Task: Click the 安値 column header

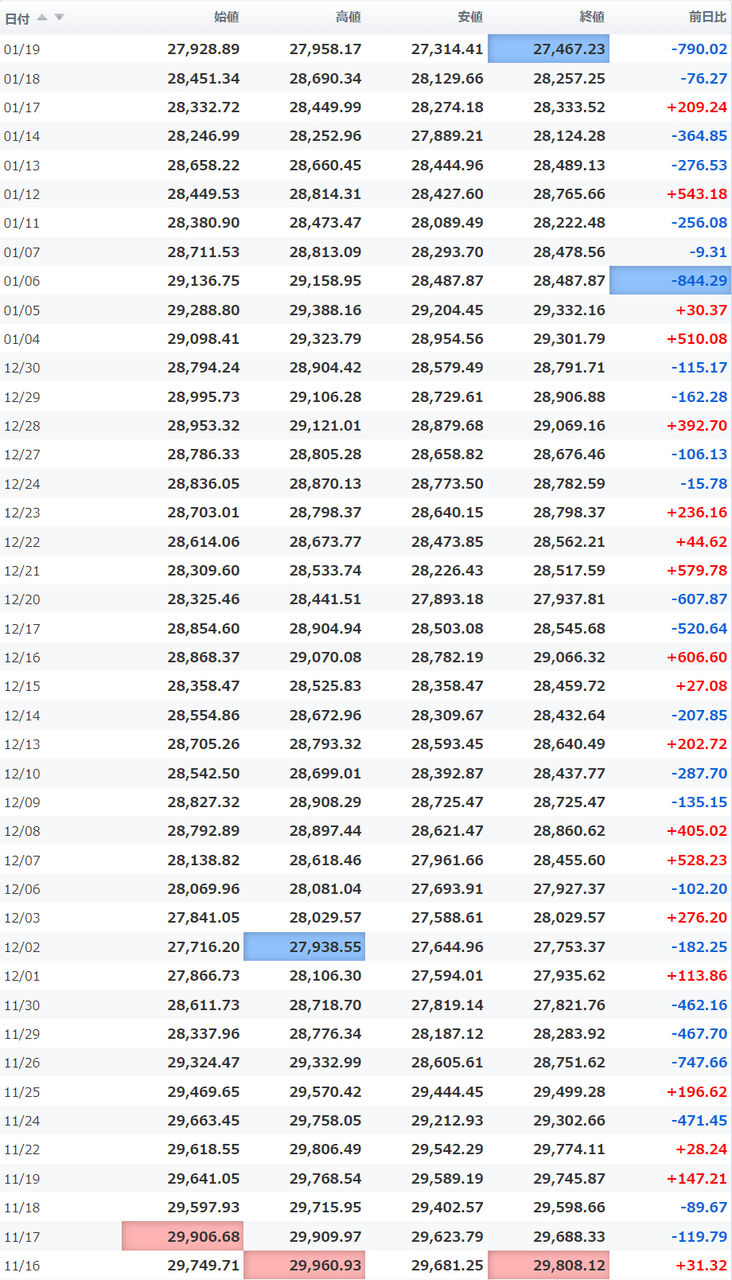Action: (471, 17)
